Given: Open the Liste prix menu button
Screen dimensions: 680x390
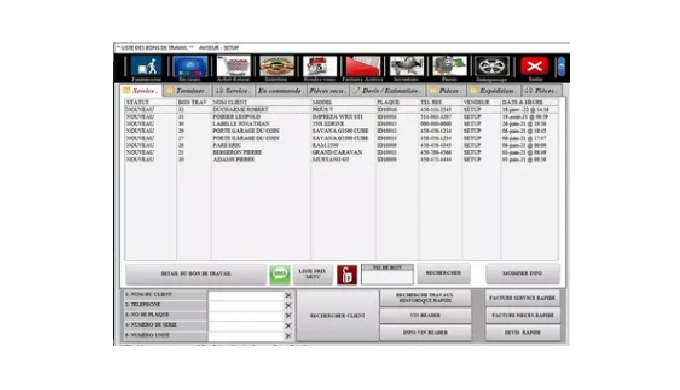Looking at the screenshot, I should (313, 274).
